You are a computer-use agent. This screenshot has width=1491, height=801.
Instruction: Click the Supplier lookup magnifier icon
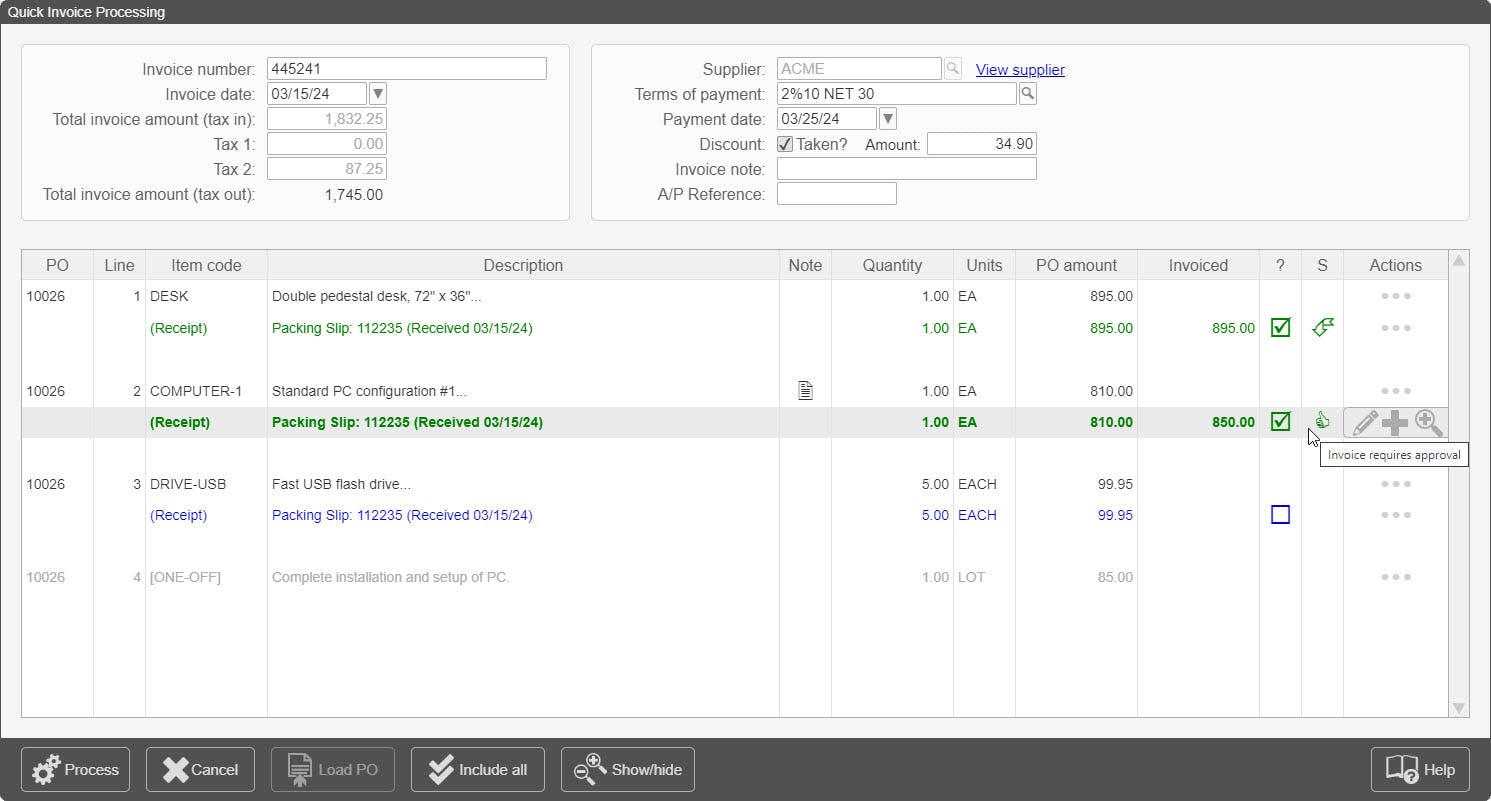[952, 68]
